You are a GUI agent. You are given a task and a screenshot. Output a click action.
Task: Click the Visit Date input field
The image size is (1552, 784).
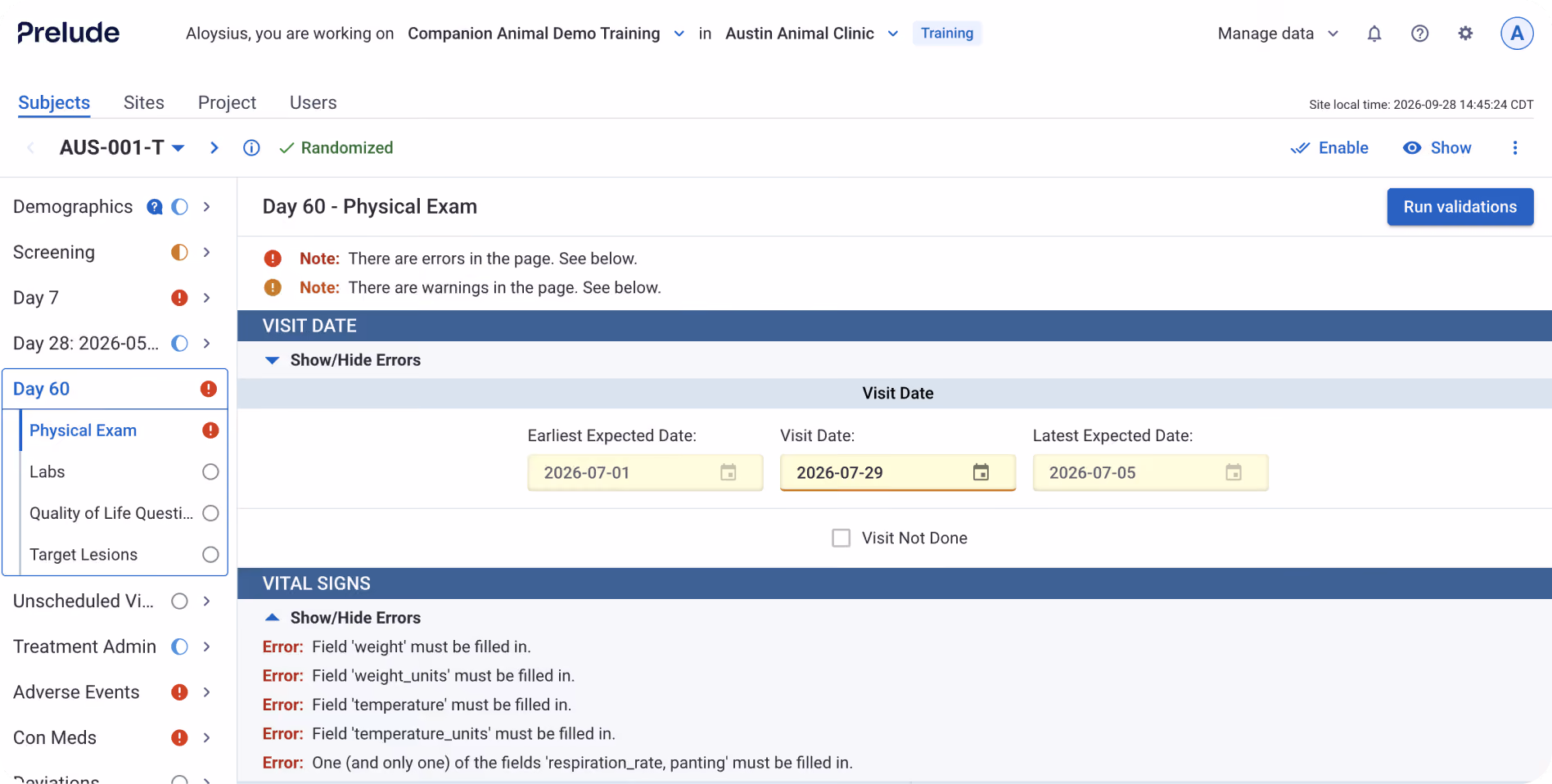click(x=898, y=472)
